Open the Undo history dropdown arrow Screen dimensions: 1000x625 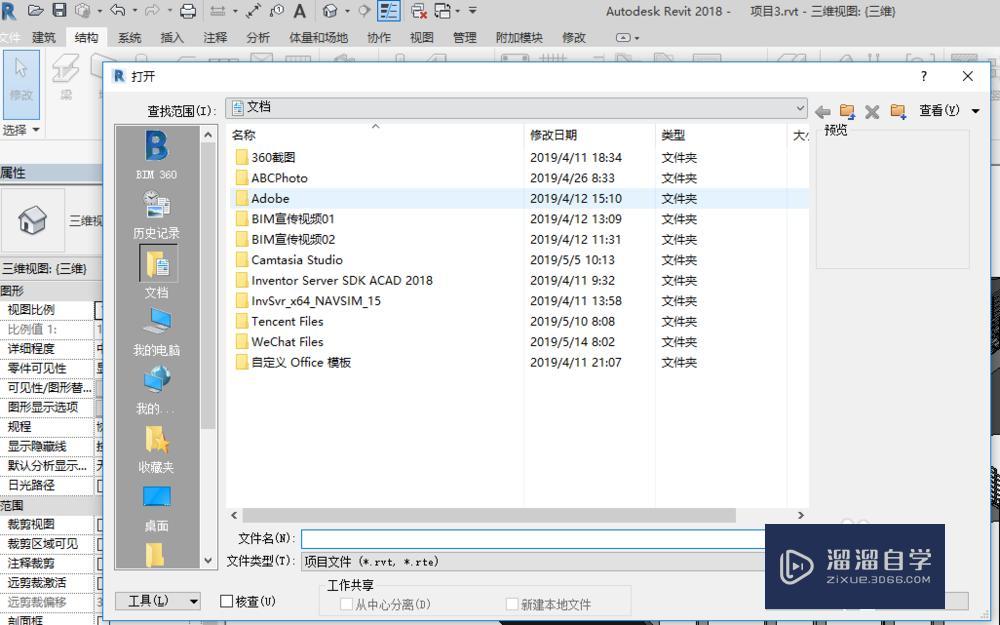(135, 11)
